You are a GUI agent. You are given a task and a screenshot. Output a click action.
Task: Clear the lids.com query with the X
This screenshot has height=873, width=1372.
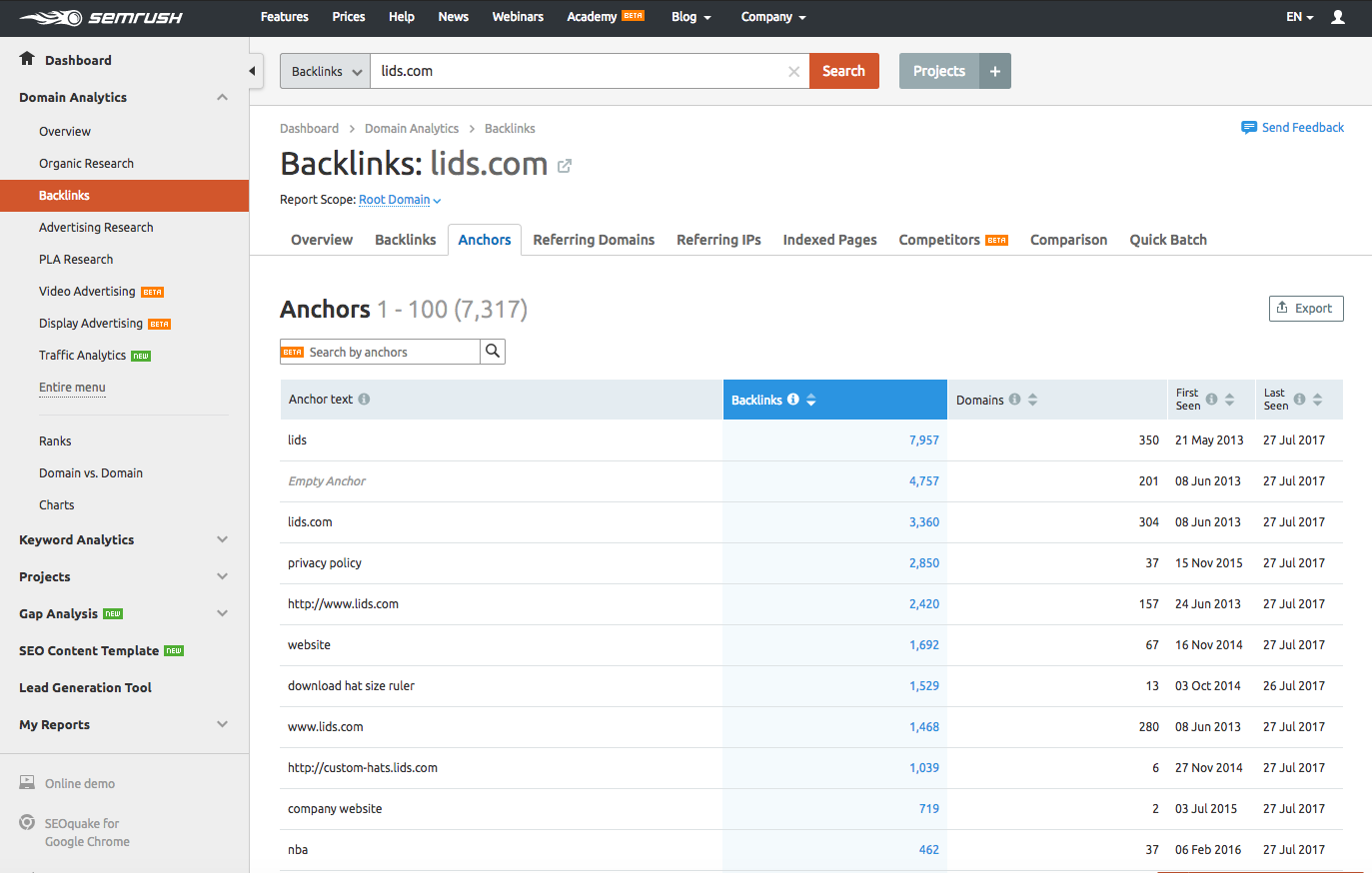[x=793, y=70]
